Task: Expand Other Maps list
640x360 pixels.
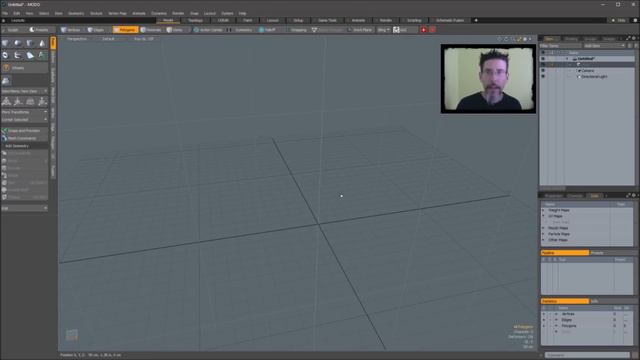Action: coord(544,240)
